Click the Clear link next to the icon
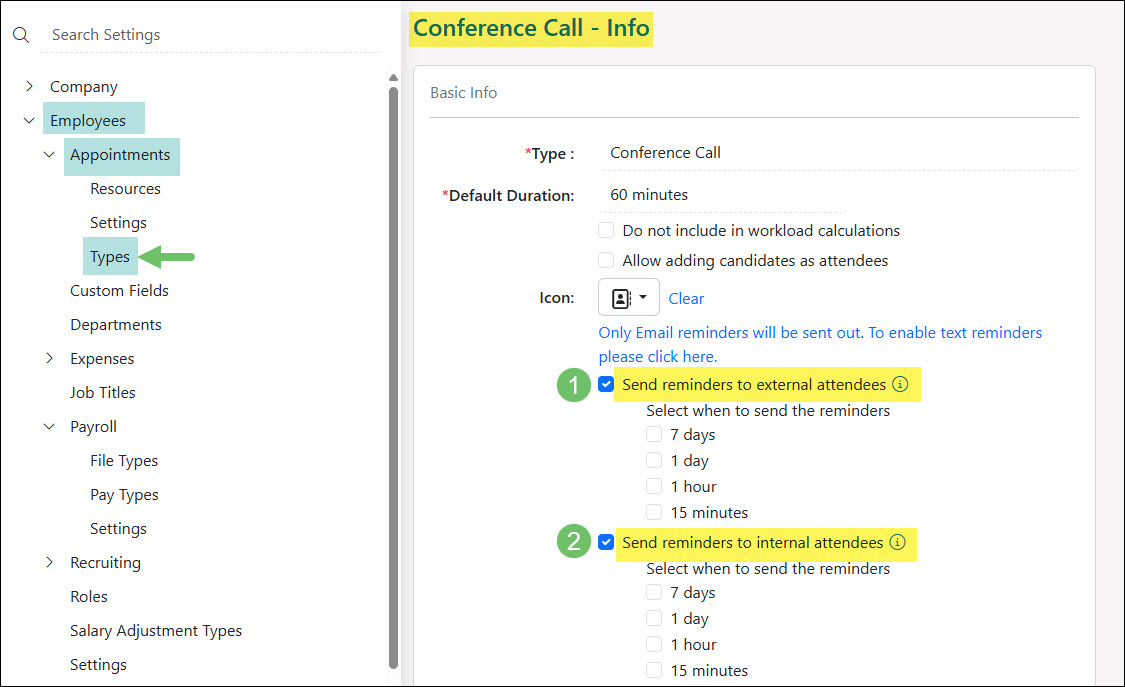This screenshot has width=1125, height=687. tap(686, 297)
